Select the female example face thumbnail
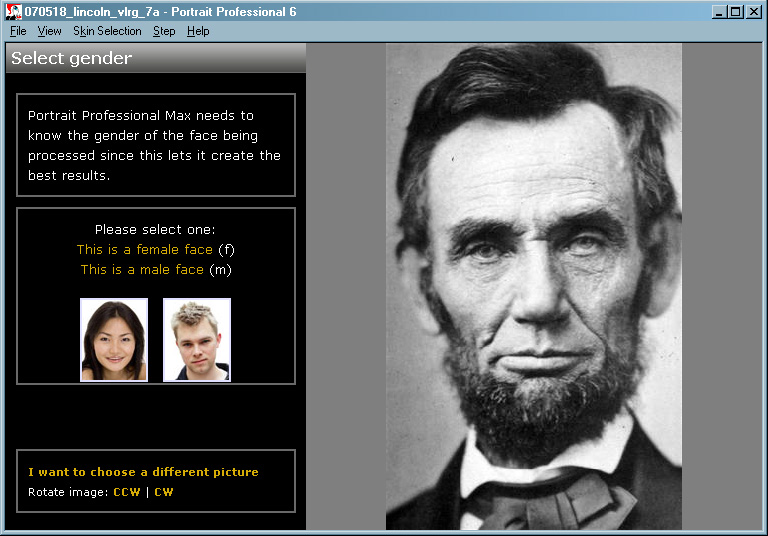Image resolution: width=768 pixels, height=536 pixels. tap(114, 340)
